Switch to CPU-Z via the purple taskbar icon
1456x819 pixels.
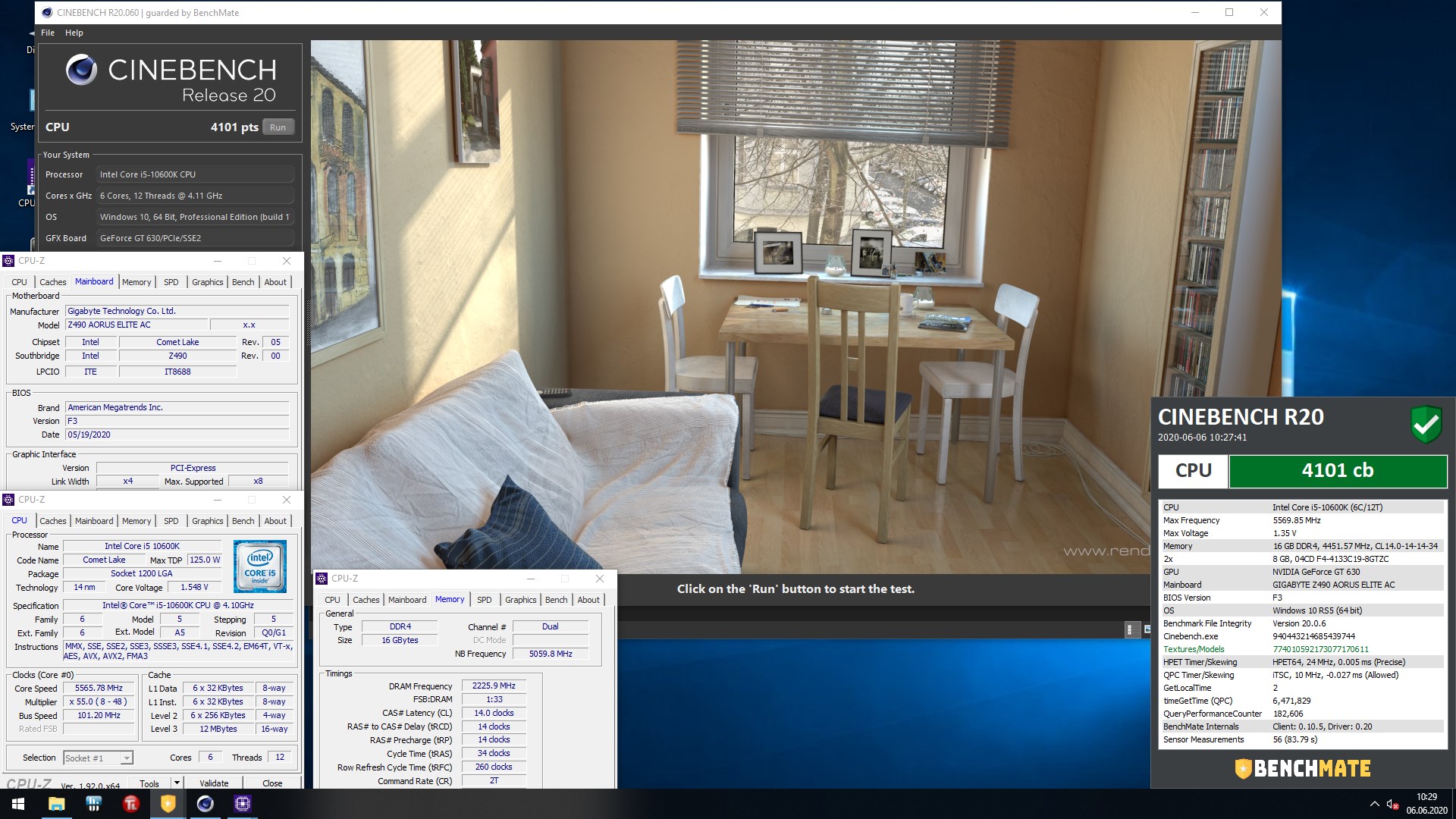(243, 804)
